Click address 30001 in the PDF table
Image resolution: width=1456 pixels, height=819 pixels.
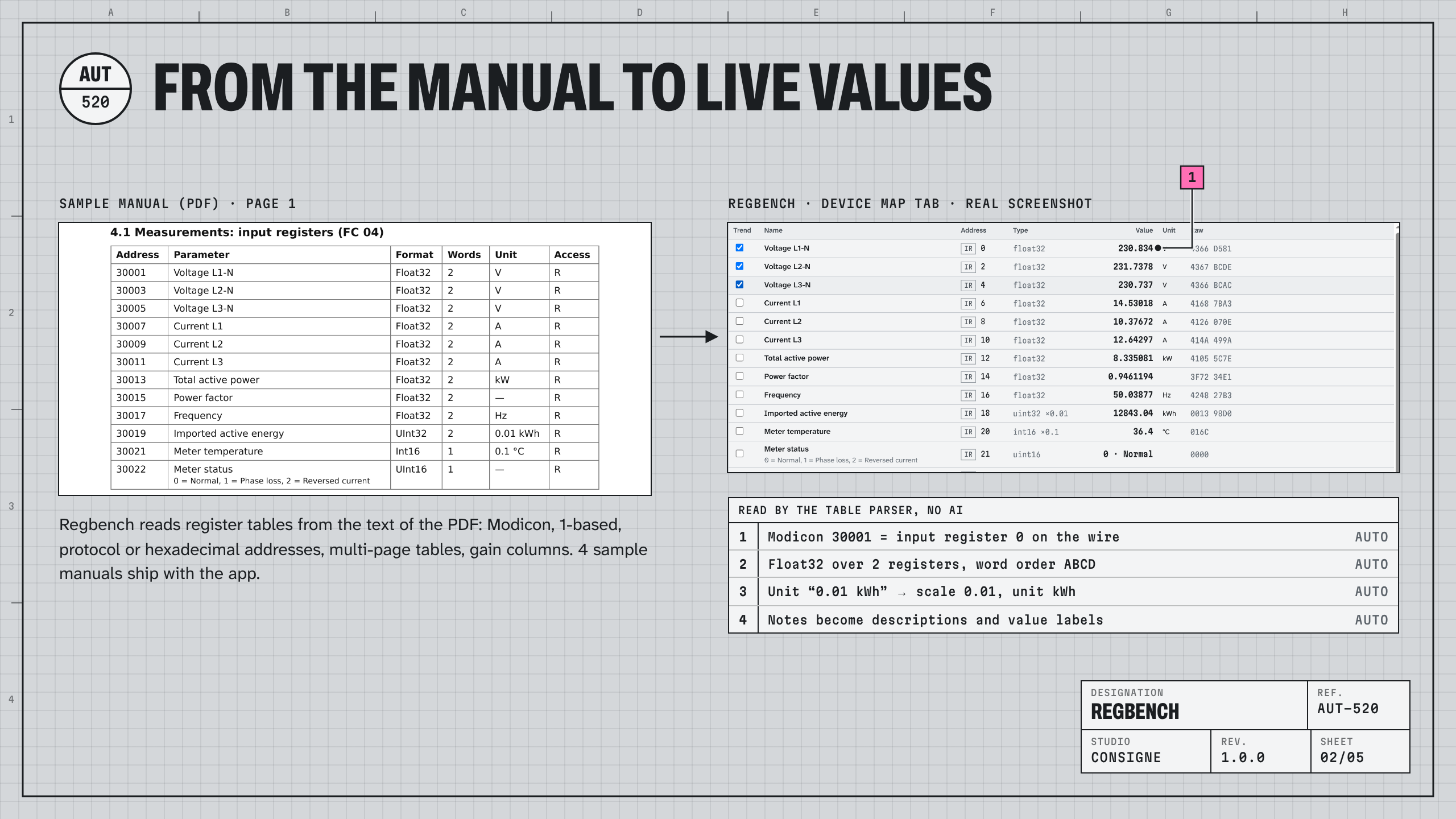click(x=131, y=272)
